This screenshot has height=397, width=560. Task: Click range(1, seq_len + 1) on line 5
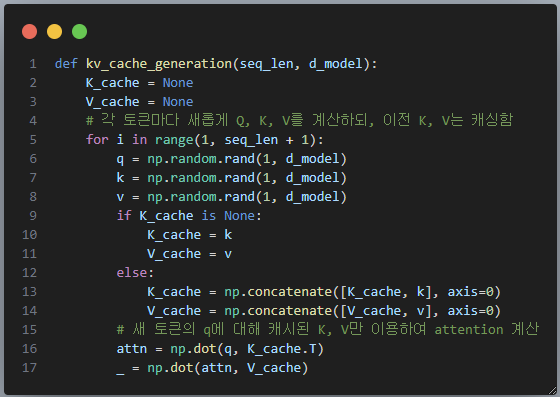point(236,140)
